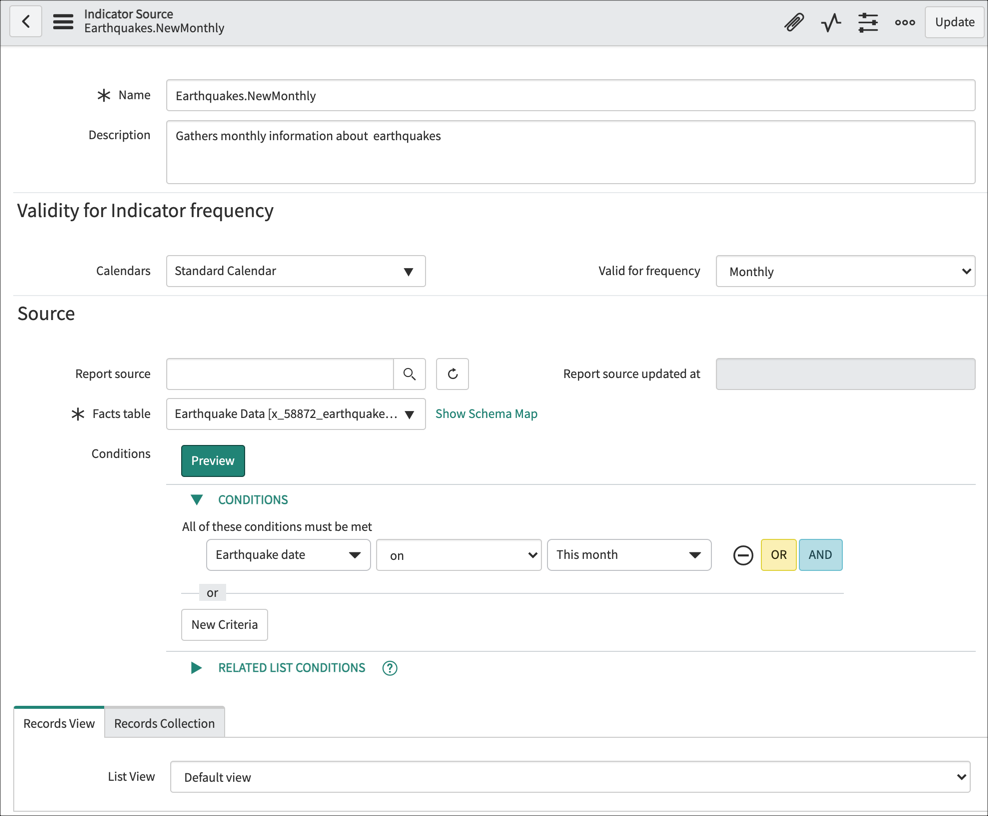
Task: Open the additional actions hamburger menu
Action: (62, 21)
